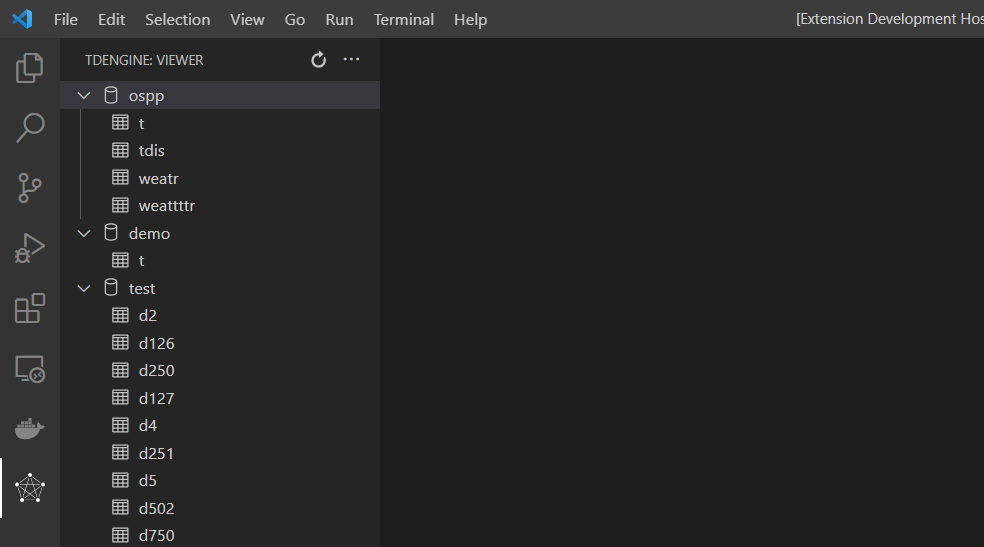Open the Selection menu

pyautogui.click(x=178, y=19)
